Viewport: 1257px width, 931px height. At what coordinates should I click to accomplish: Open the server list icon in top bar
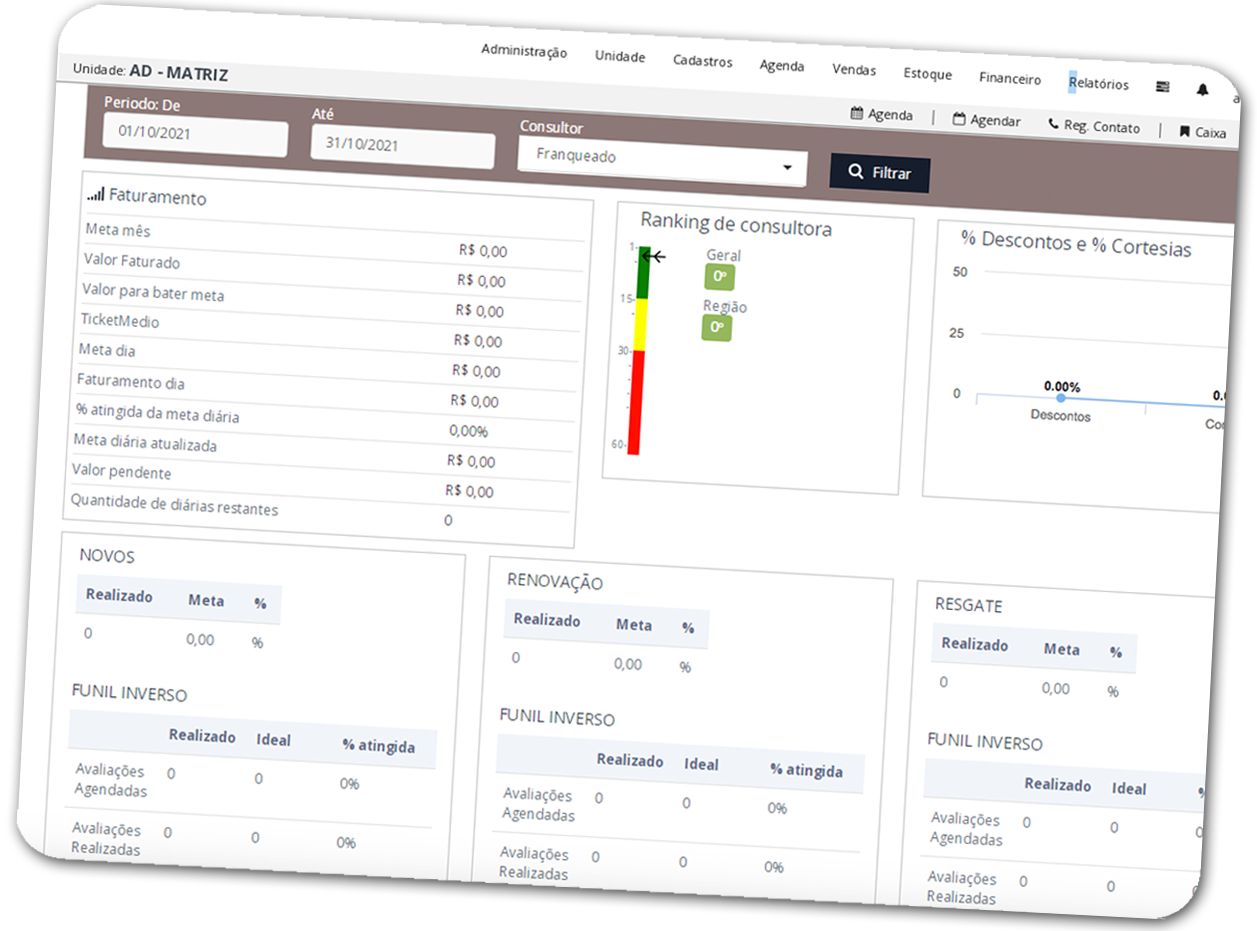pos(1162,87)
